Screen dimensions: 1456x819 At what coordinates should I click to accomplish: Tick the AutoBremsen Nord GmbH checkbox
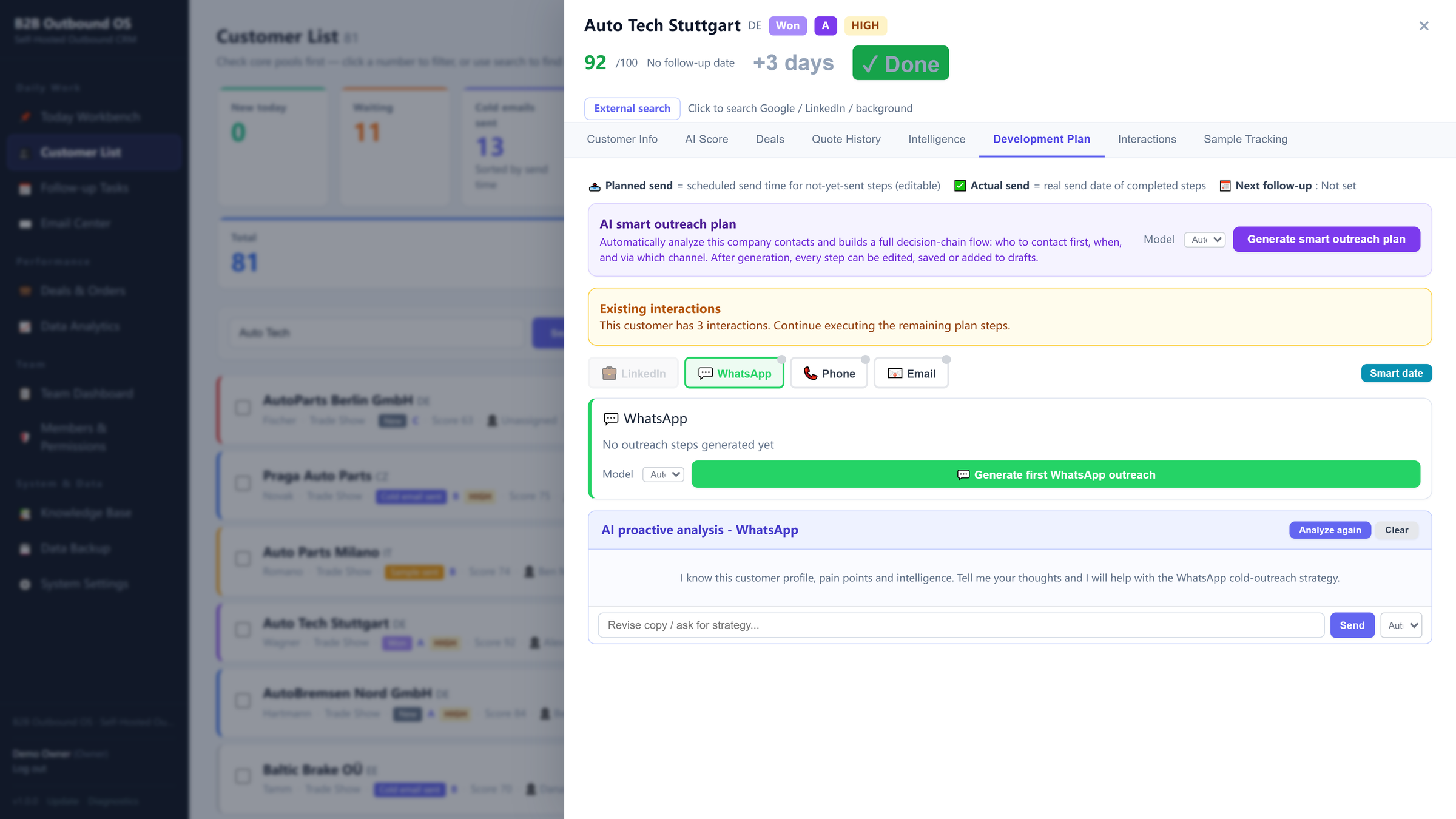point(243,701)
